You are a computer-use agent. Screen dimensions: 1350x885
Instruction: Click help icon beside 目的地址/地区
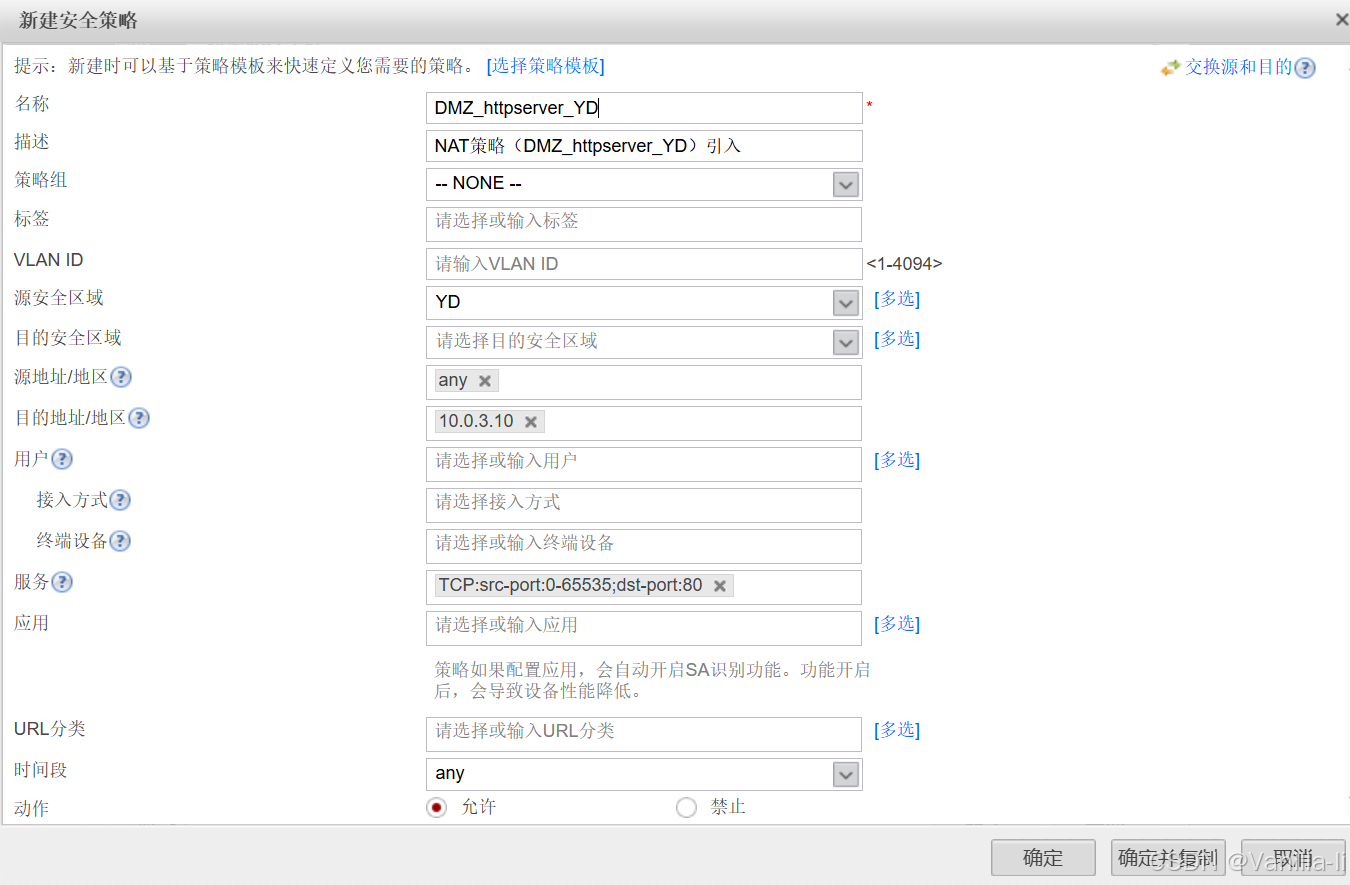tap(139, 418)
